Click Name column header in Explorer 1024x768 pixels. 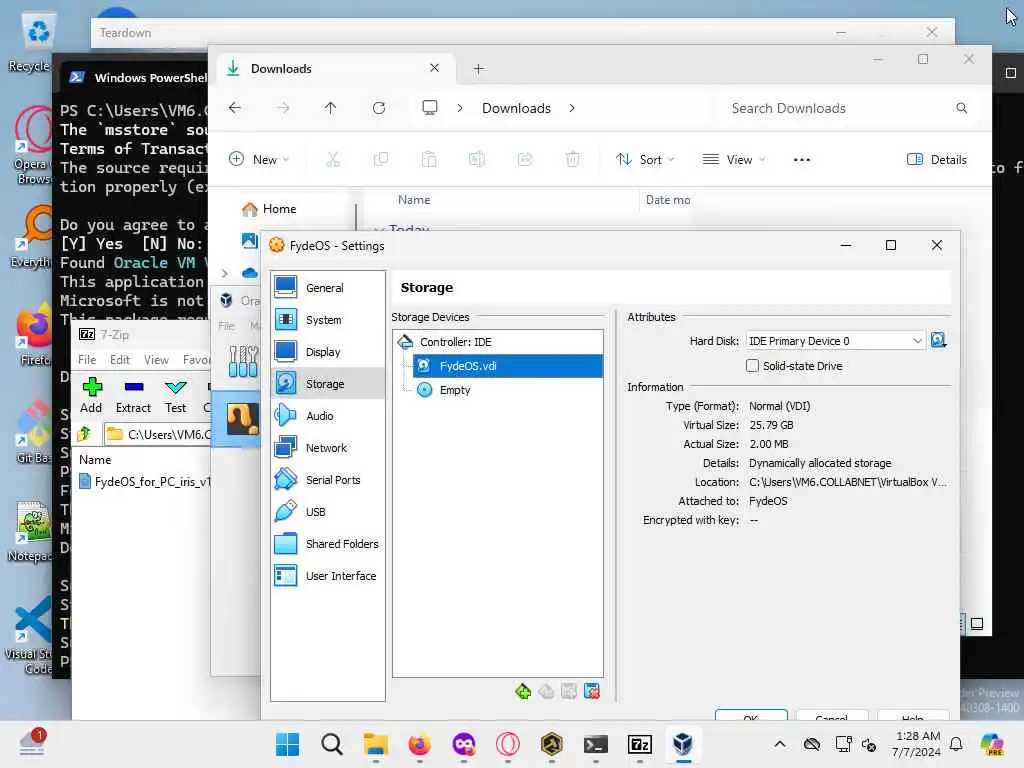click(414, 200)
